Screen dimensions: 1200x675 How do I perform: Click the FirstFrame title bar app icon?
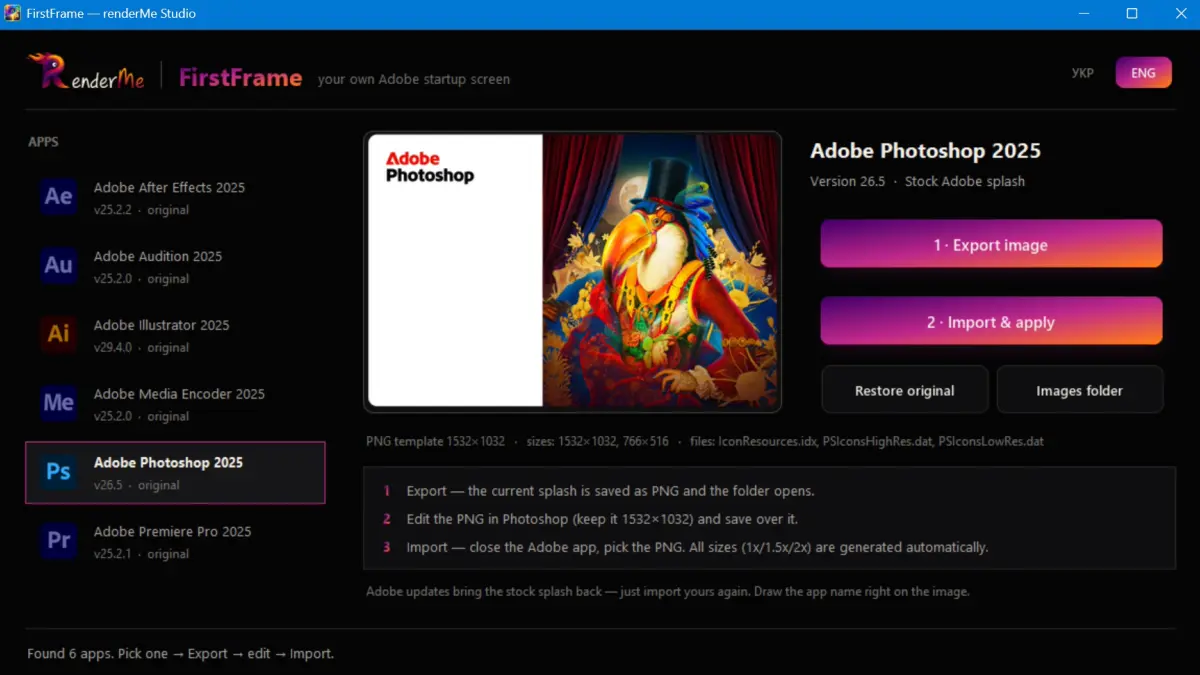point(13,14)
